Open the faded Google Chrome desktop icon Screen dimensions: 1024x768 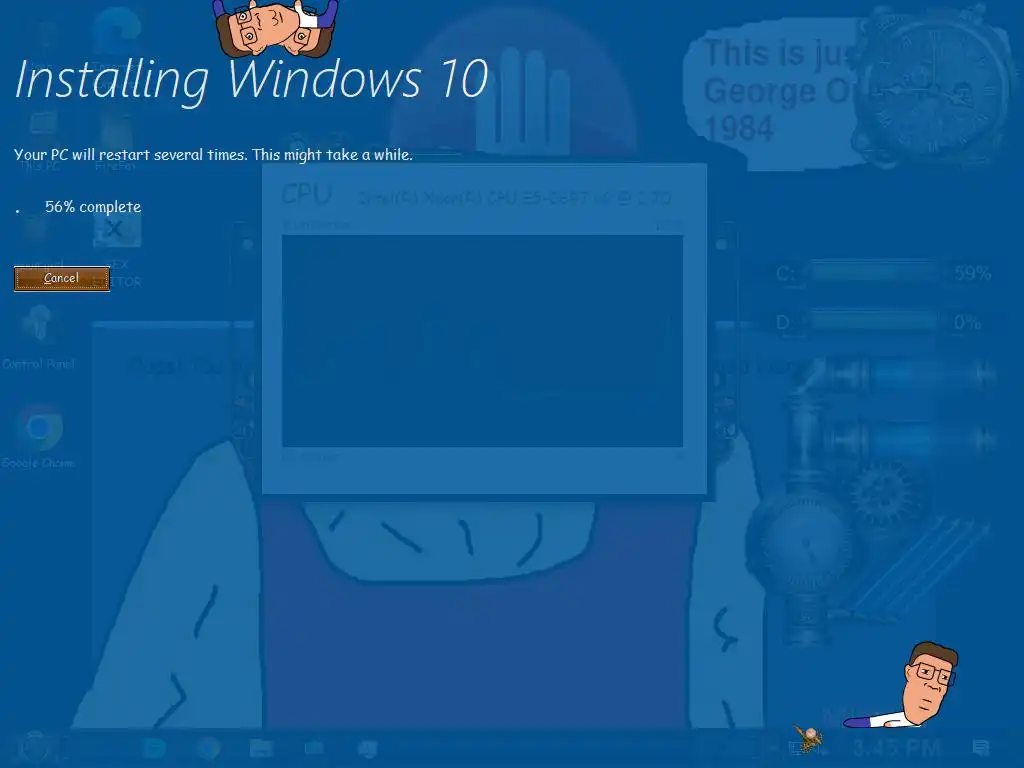39,436
